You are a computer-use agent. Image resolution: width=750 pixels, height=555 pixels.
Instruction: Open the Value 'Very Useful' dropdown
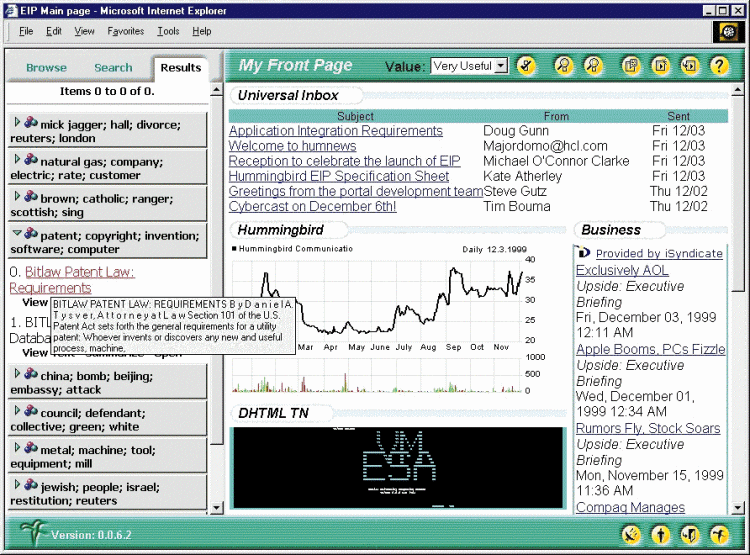[x=501, y=66]
